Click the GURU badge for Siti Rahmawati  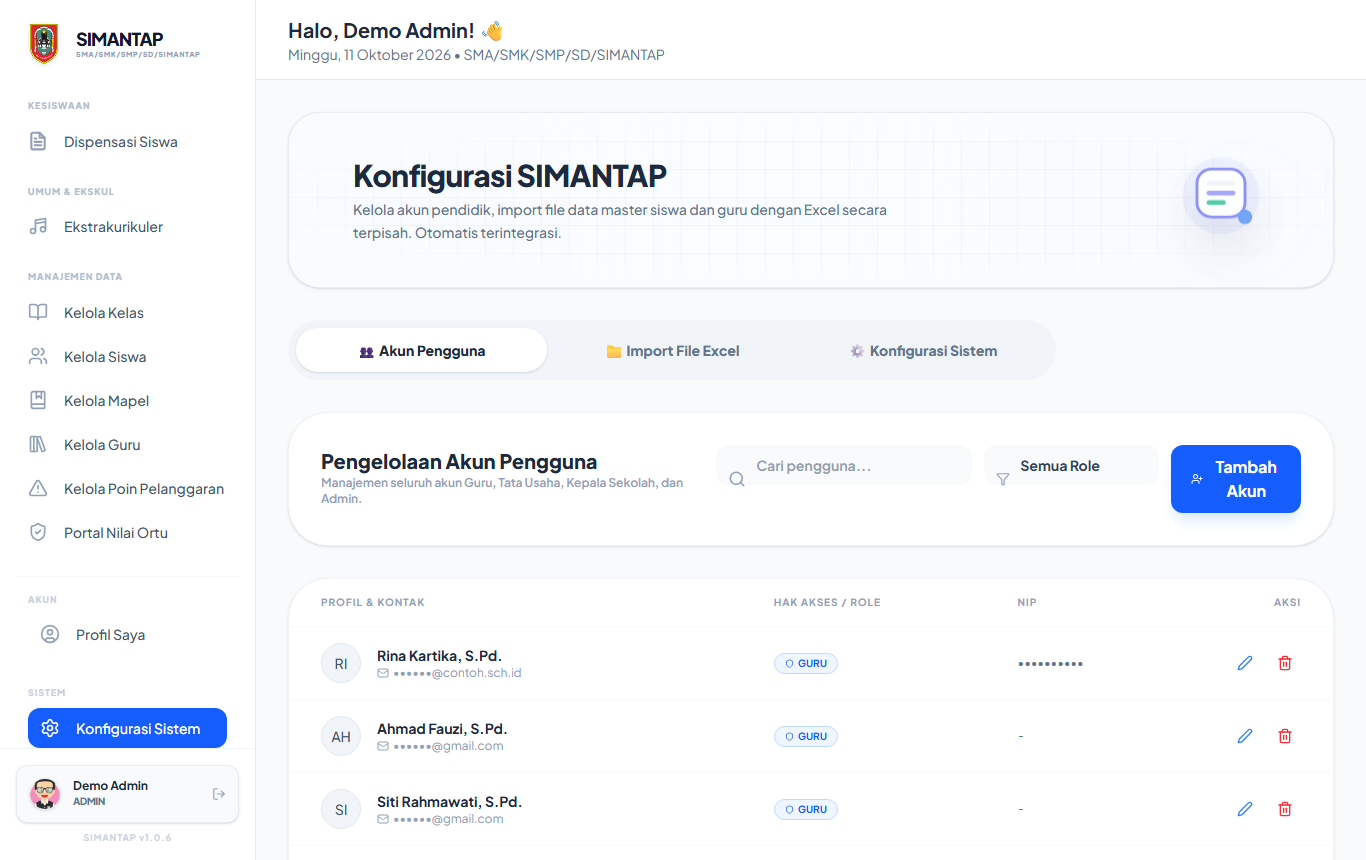click(x=806, y=809)
